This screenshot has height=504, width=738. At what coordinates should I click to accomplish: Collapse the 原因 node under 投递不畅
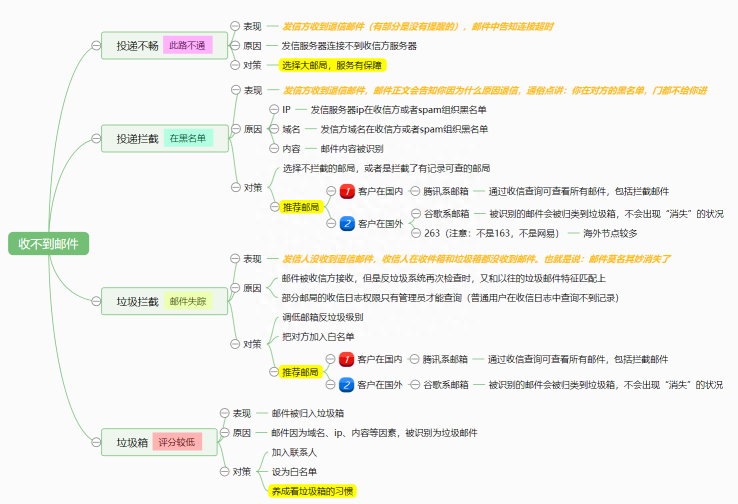pos(235,46)
